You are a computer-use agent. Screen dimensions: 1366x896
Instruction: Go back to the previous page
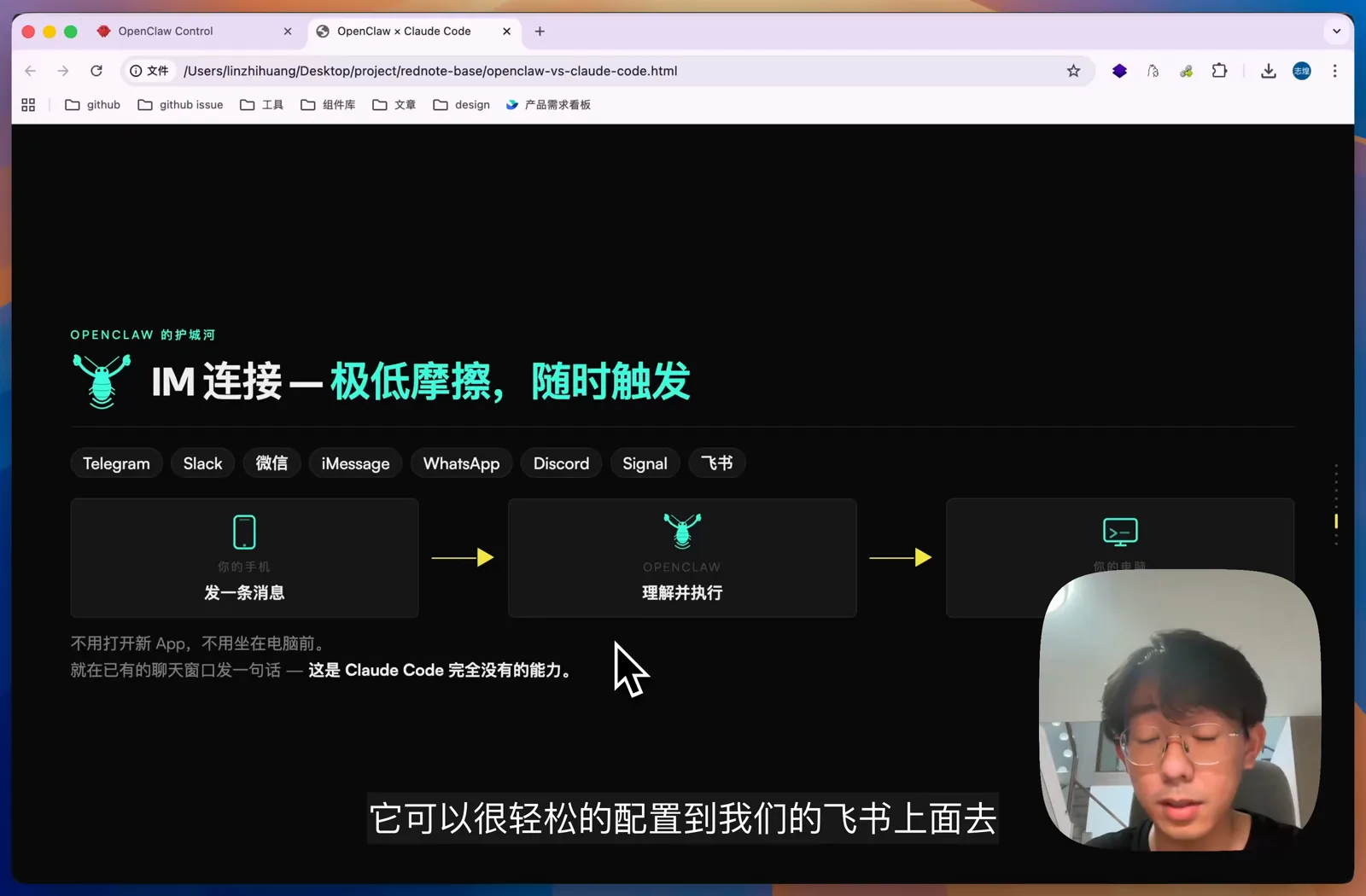click(x=31, y=71)
